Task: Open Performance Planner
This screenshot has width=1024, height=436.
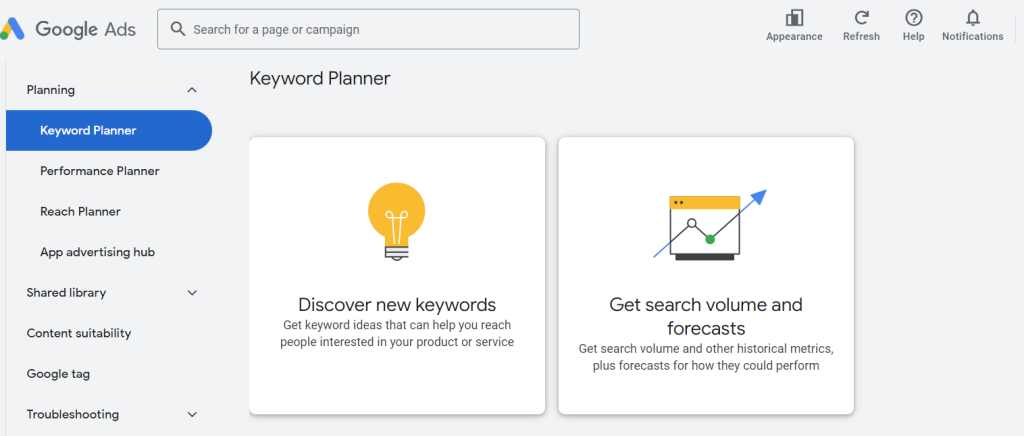Action: (100, 171)
